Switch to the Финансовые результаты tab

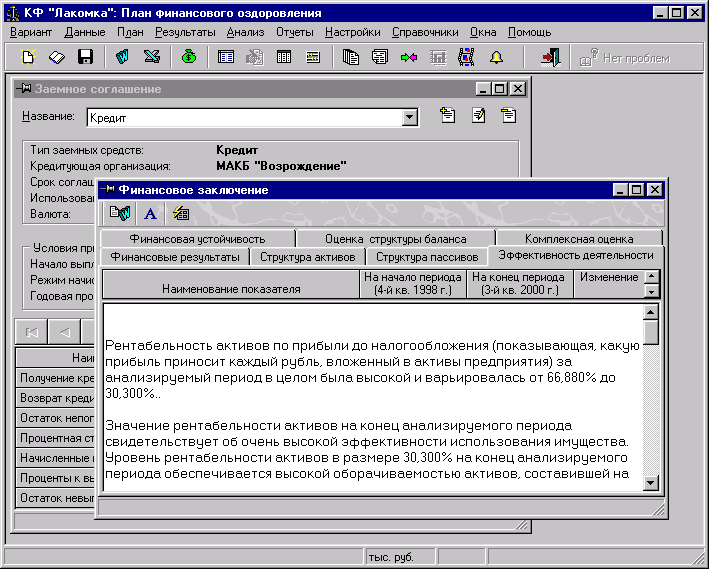[175, 257]
